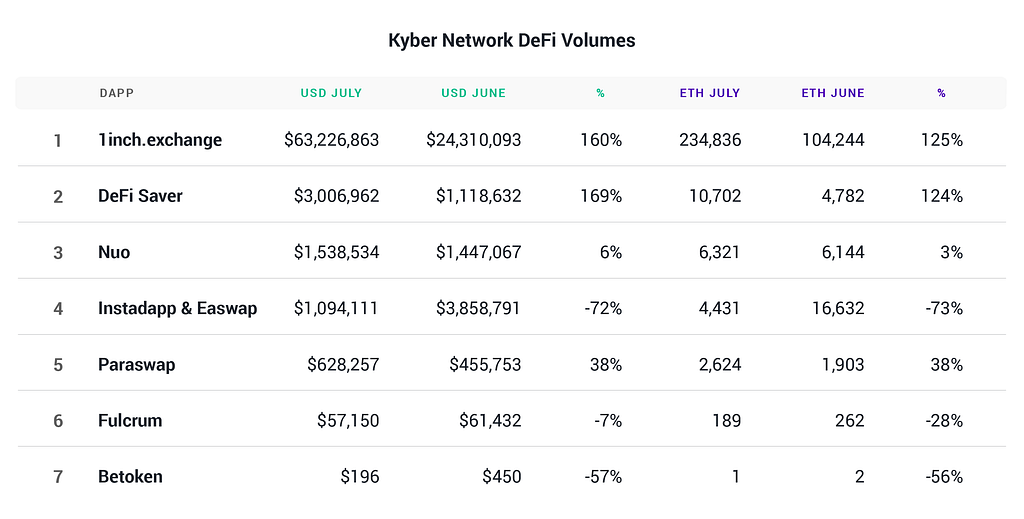The width and height of the screenshot is (1024, 519).
Task: Select the ETH JUNE column header
Action: [832, 93]
